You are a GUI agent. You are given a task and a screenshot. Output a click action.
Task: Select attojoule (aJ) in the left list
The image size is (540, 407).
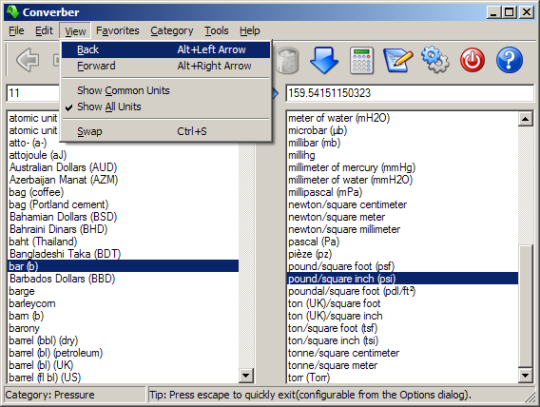pyautogui.click(x=123, y=155)
